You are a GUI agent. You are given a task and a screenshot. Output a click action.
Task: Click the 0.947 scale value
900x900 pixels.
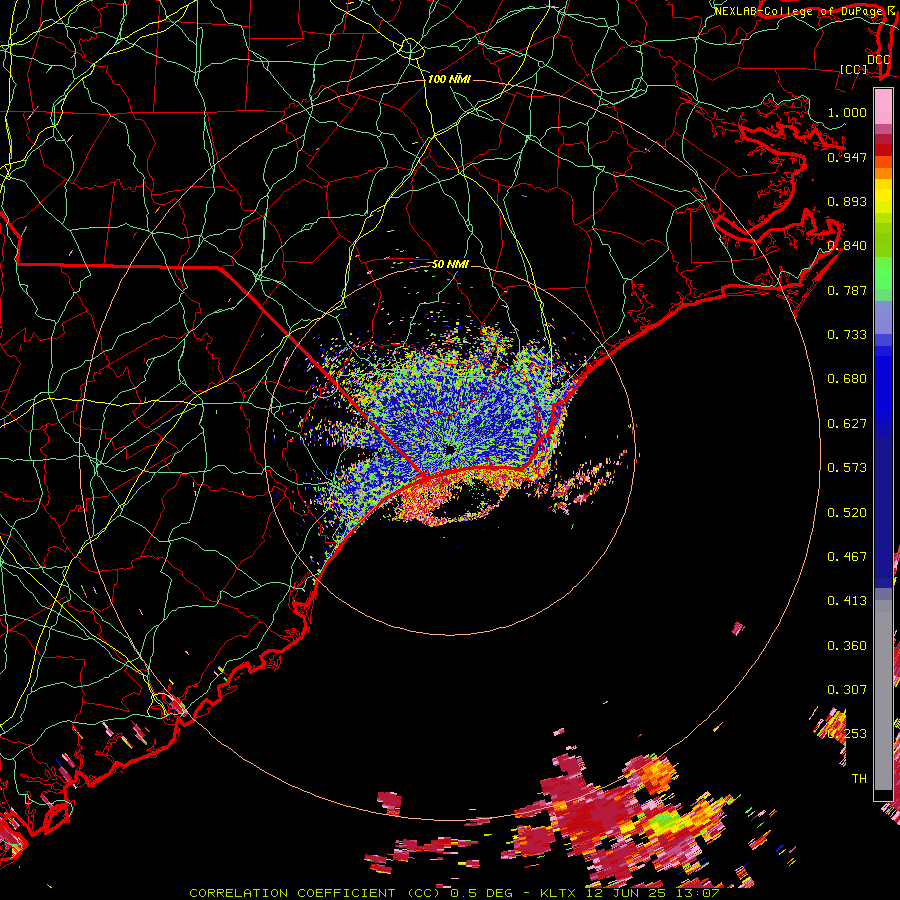click(847, 157)
